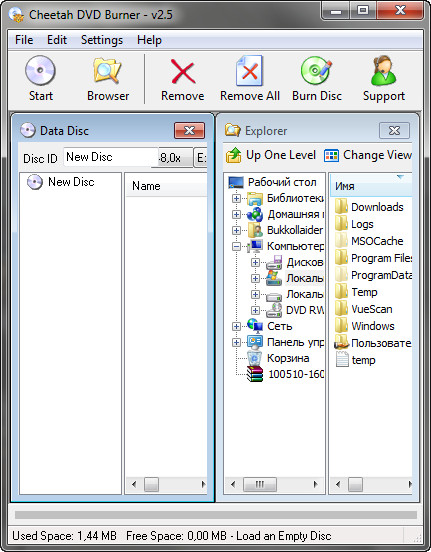Open the File menu
The width and height of the screenshot is (431, 552).
coord(24,40)
